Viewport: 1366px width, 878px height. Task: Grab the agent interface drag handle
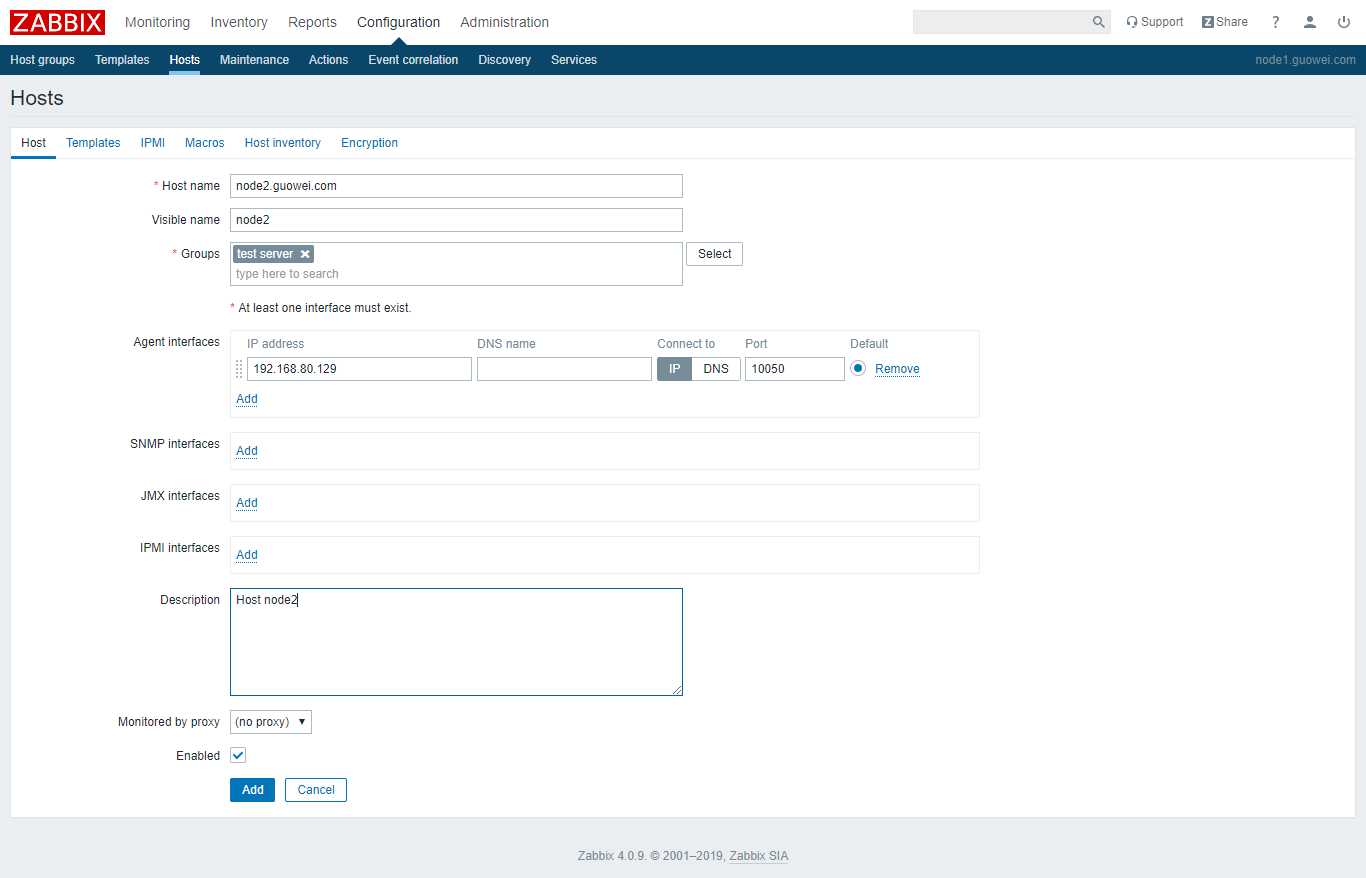click(x=239, y=369)
